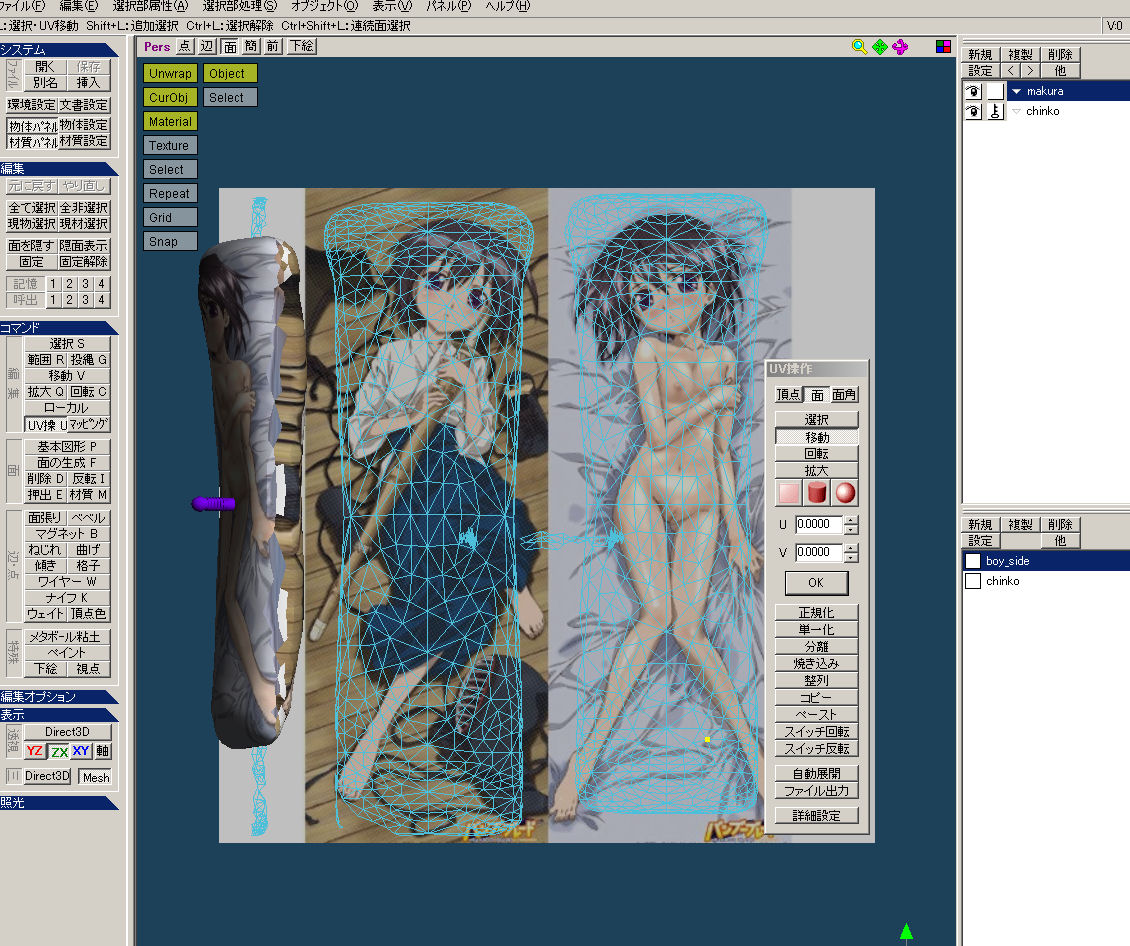Click the YZ view axis button
The height and width of the screenshot is (946, 1130).
[x=35, y=751]
